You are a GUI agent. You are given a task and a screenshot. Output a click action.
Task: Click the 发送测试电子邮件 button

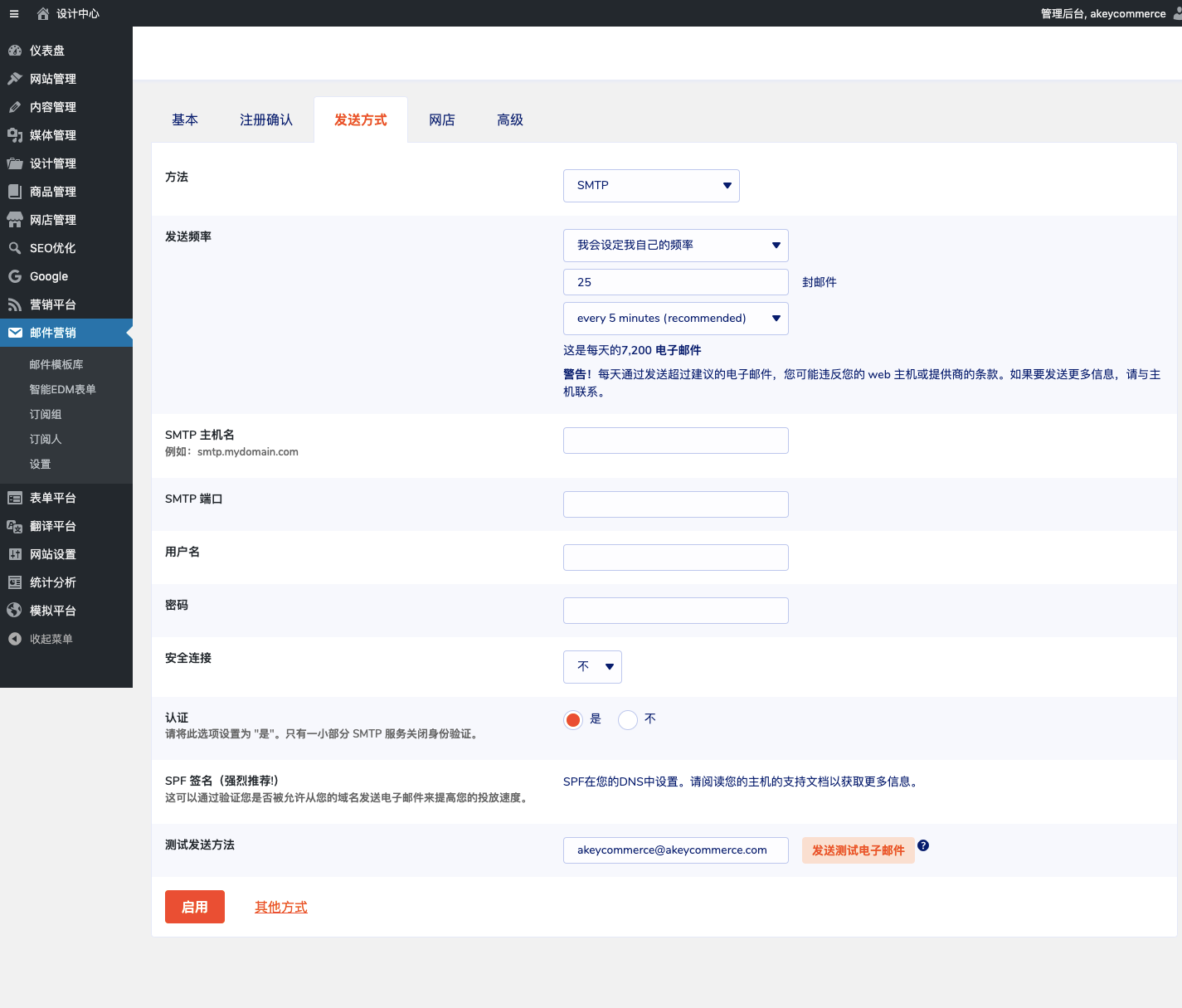[x=859, y=850]
